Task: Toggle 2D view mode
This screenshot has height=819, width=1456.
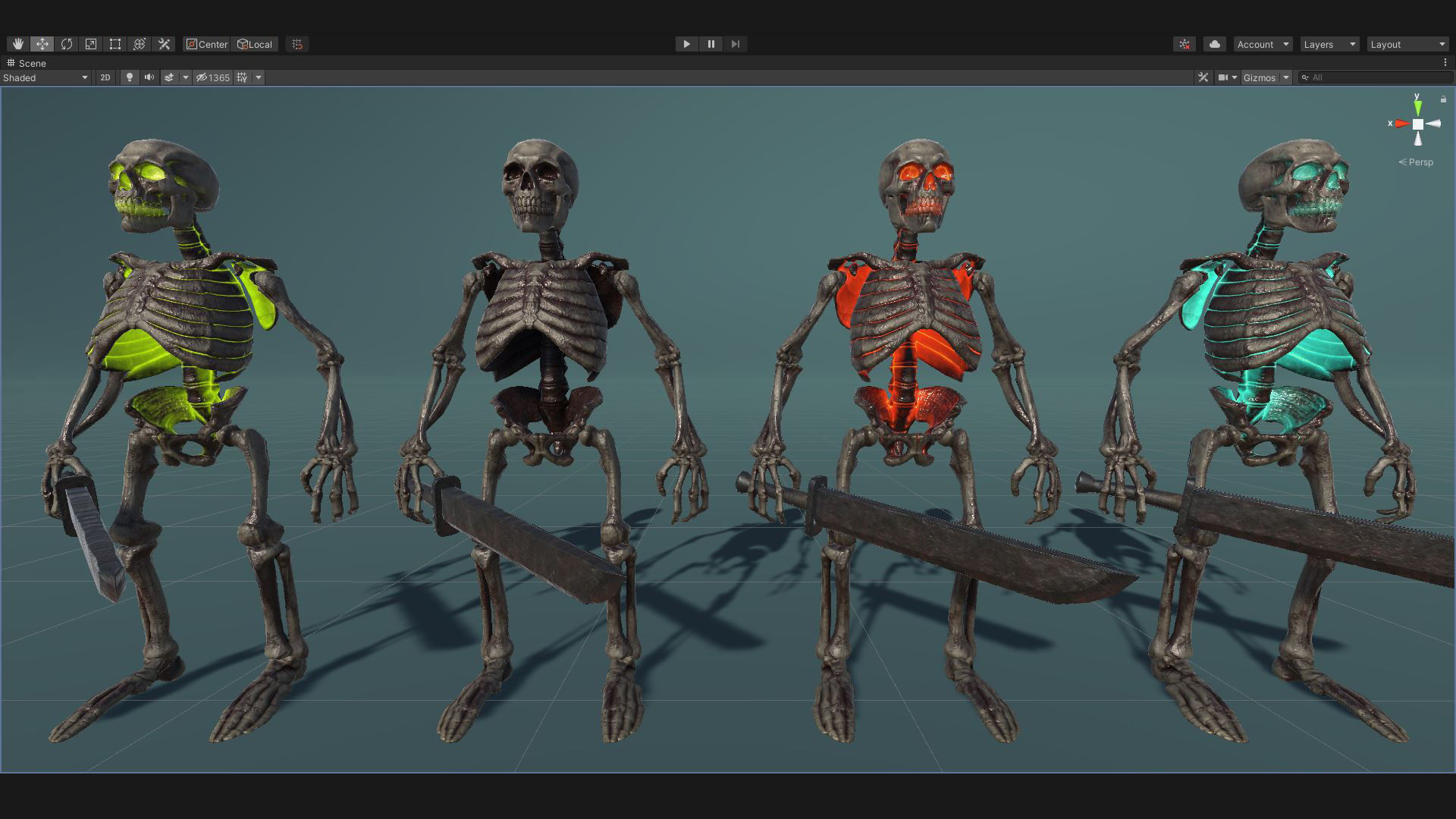Action: pyautogui.click(x=105, y=77)
